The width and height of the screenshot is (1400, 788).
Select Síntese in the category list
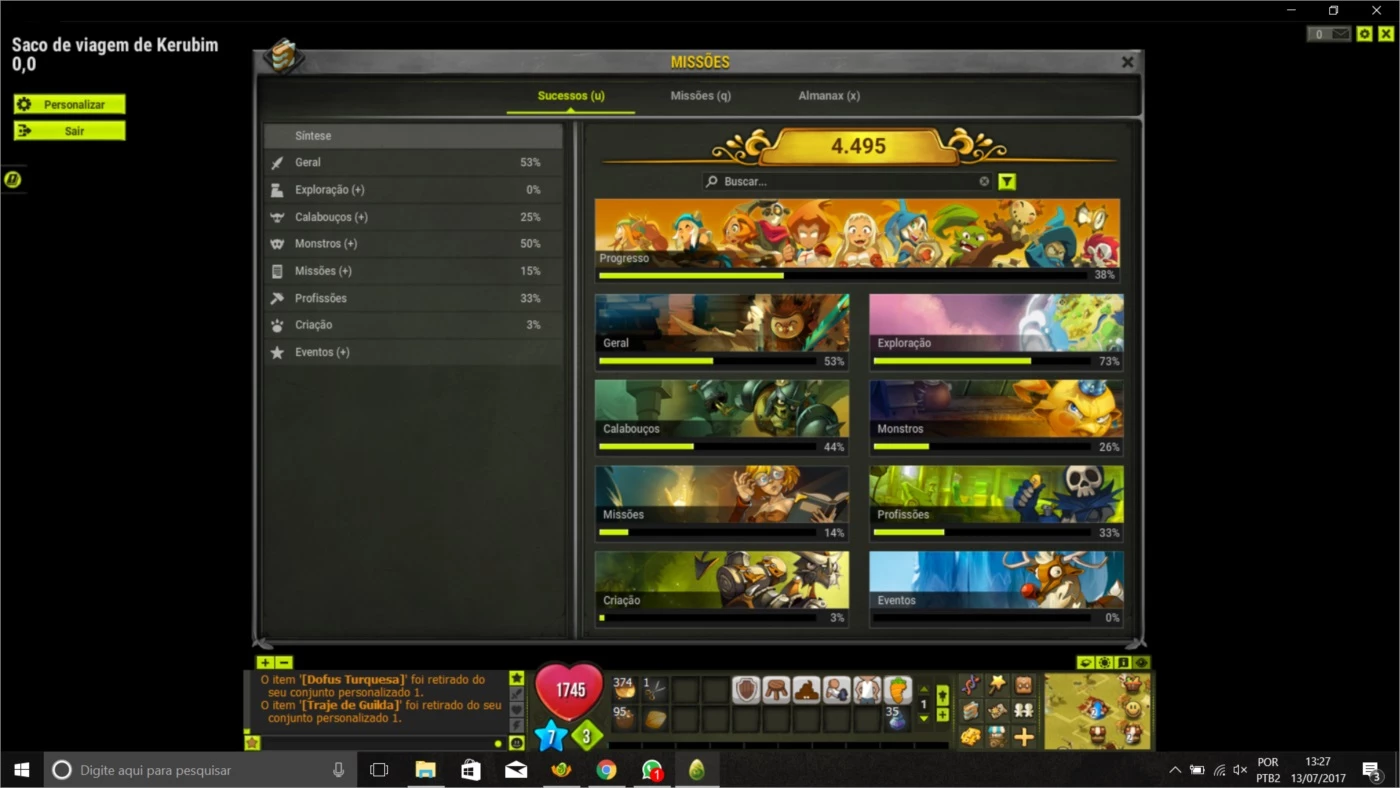414,136
